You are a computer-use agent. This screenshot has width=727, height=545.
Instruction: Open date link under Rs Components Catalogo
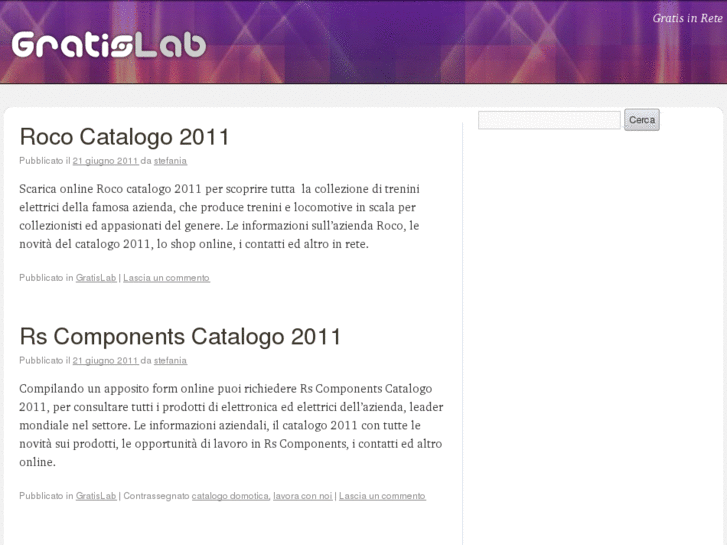[105, 360]
